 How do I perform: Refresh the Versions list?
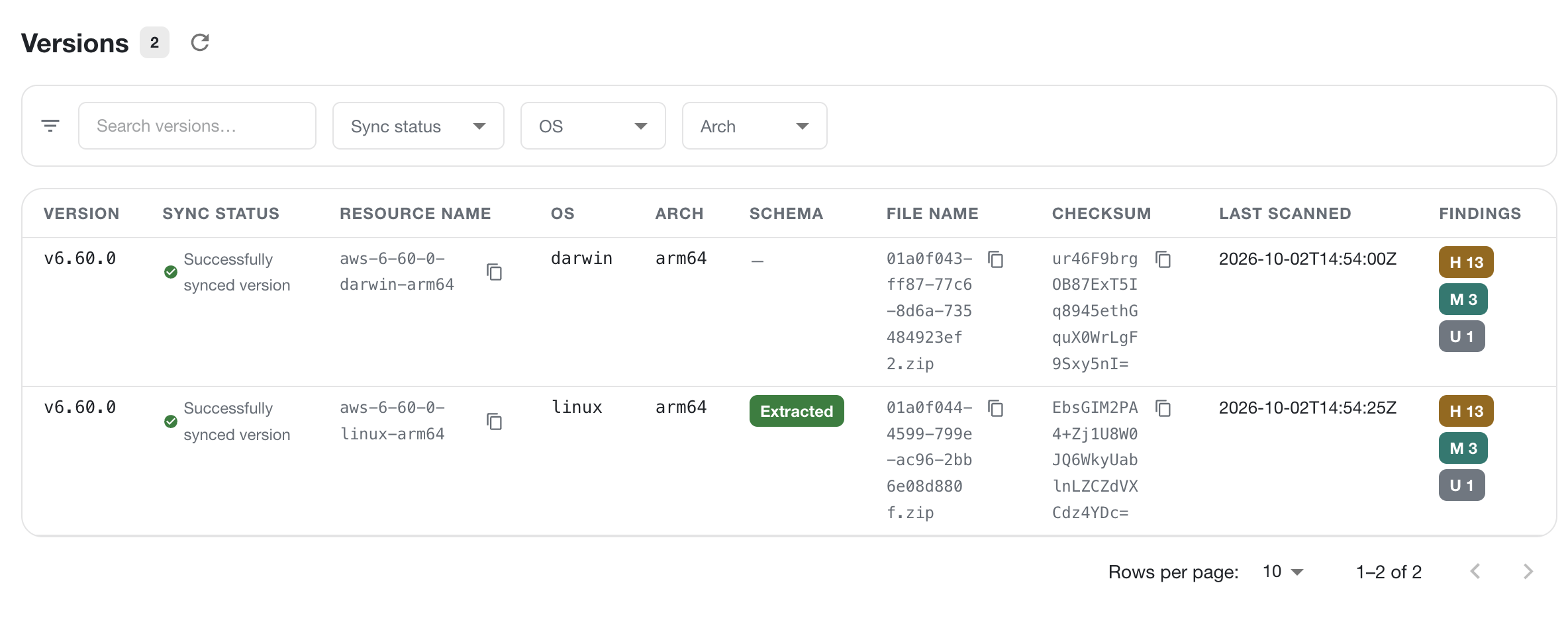click(200, 43)
